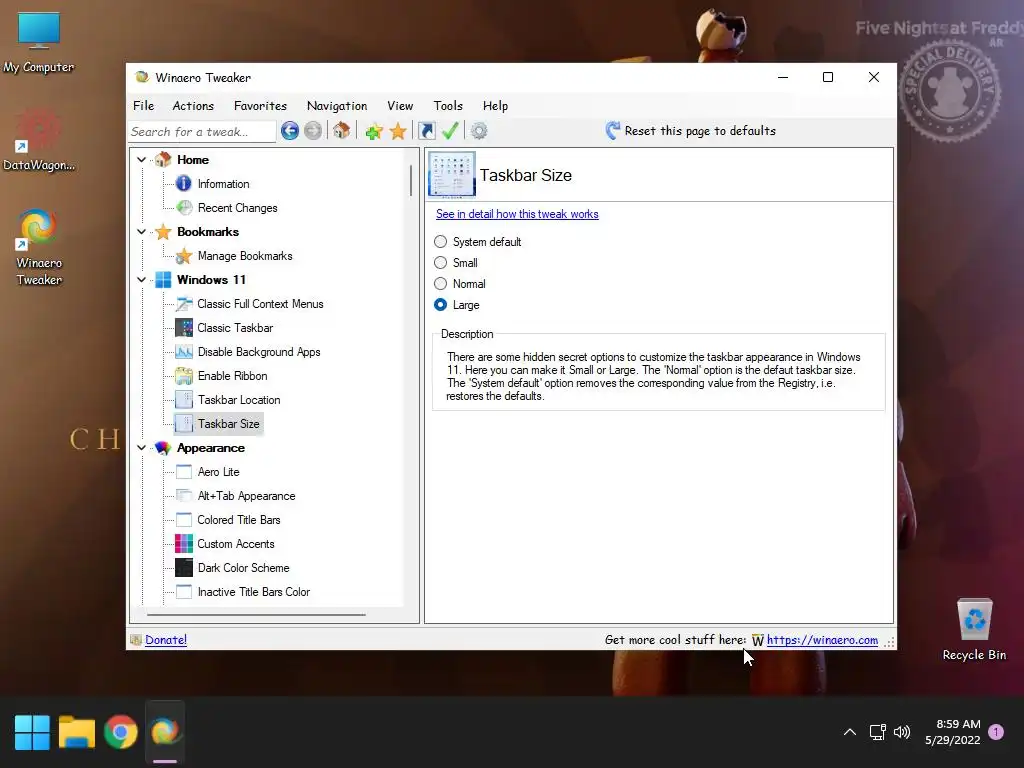Open bookmarks via the gold star toolbar icon
Viewport: 1024px width, 768px height.
pos(398,131)
